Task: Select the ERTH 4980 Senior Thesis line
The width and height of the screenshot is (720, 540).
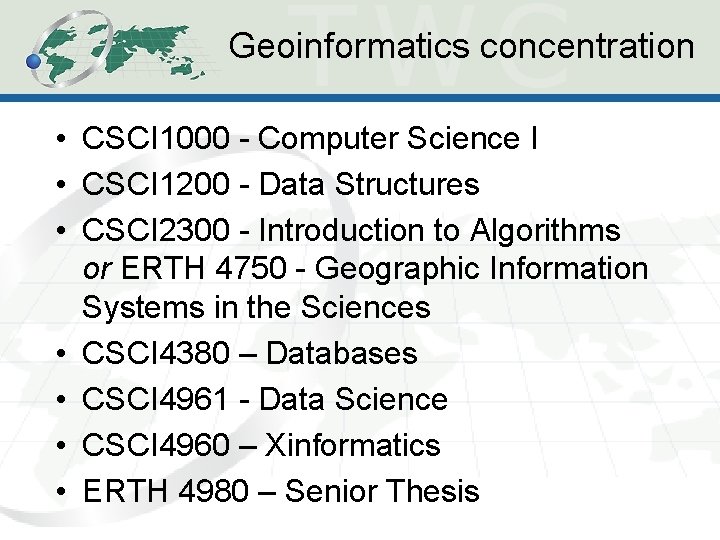Action: tap(281, 491)
